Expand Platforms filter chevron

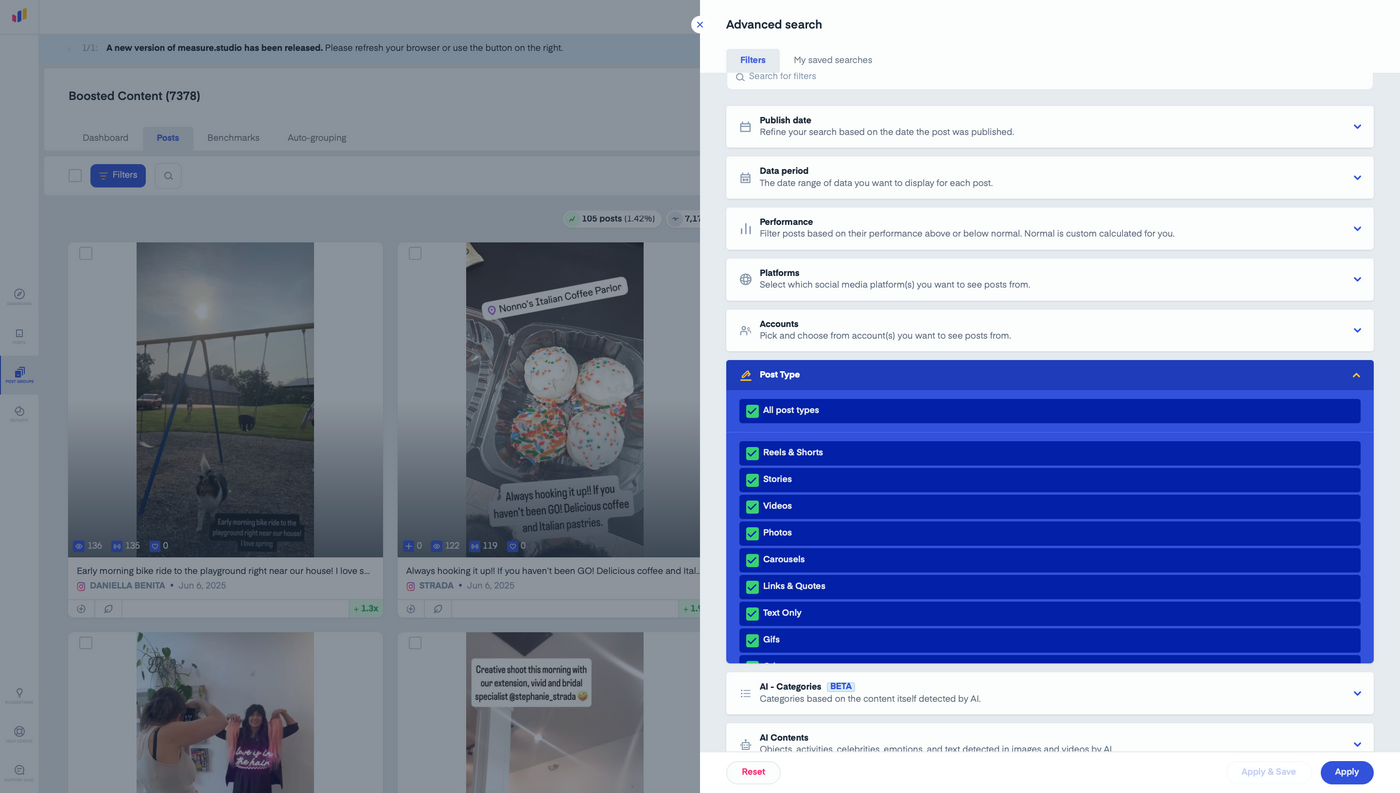tap(1357, 280)
